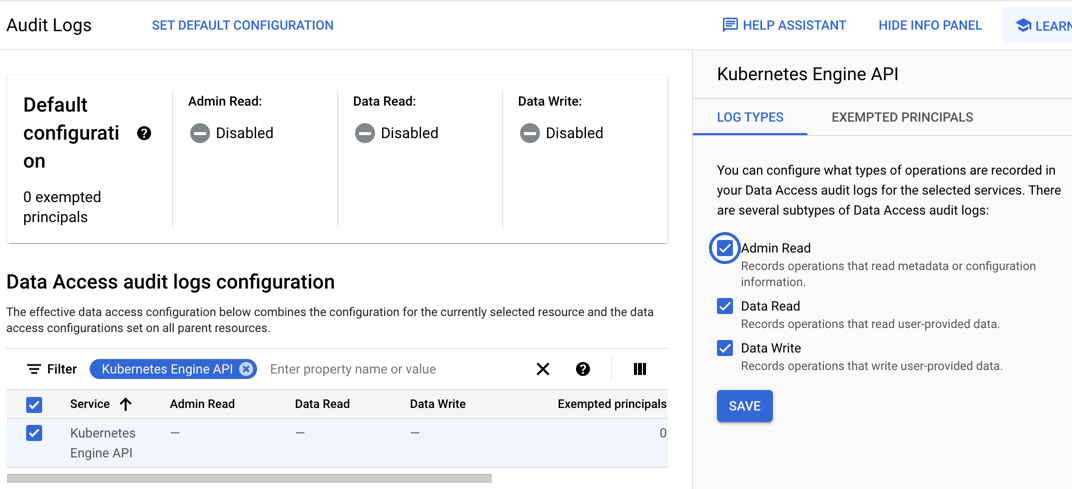Screen dimensions: 1072x489
Task: Click the Learn graduation cap icon
Action: [1023, 25]
